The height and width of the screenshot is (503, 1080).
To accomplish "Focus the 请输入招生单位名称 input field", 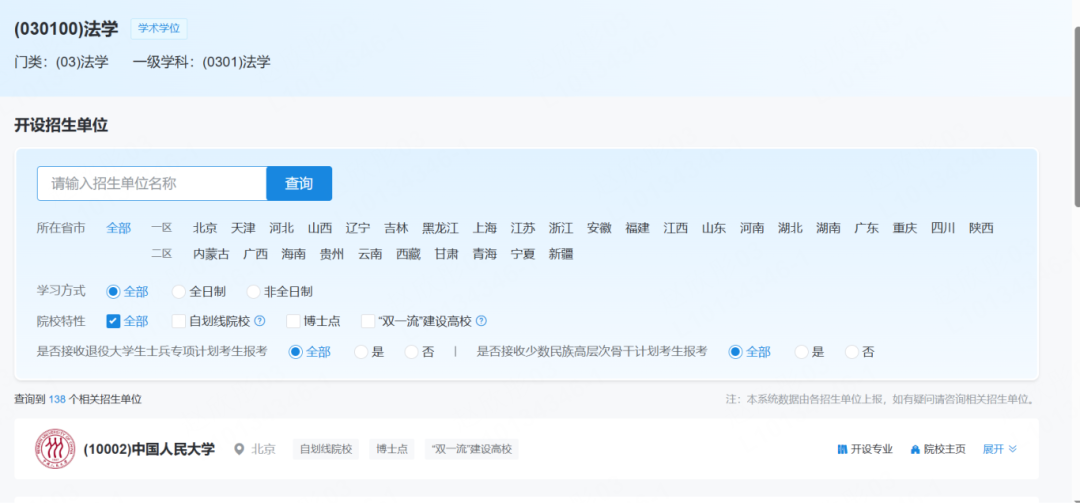I will coord(152,184).
